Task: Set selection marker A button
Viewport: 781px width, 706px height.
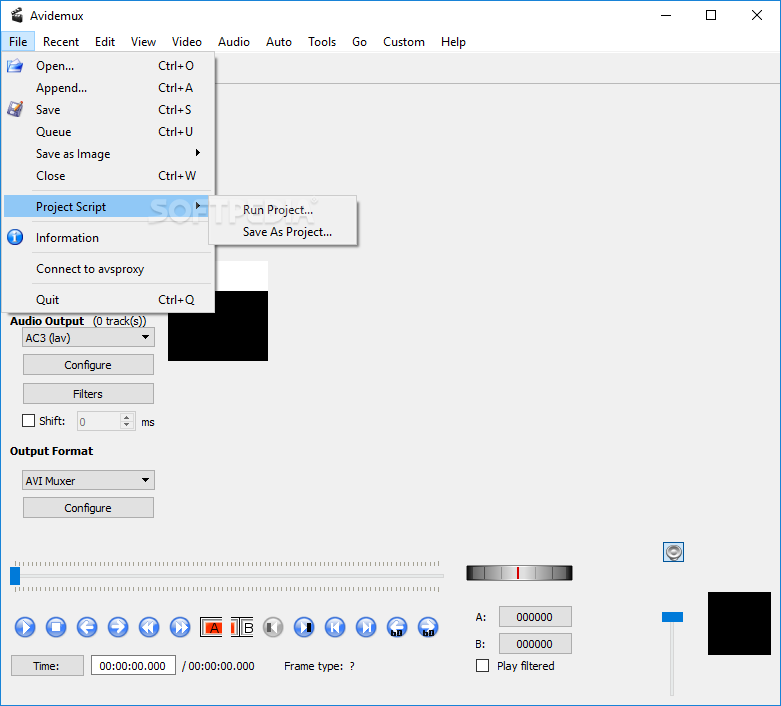Action: tap(211, 627)
